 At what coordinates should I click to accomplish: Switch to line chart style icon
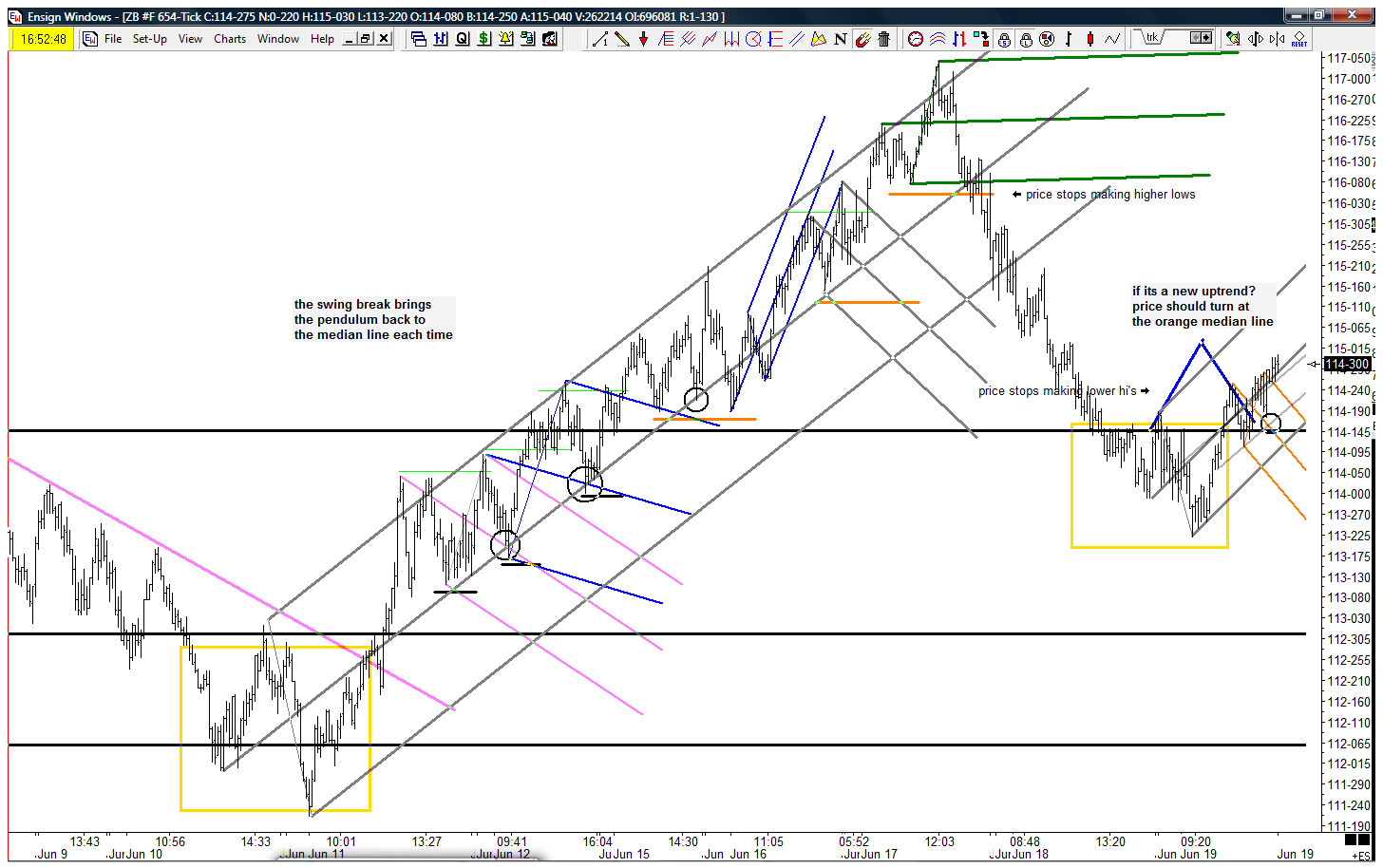pos(1112,39)
